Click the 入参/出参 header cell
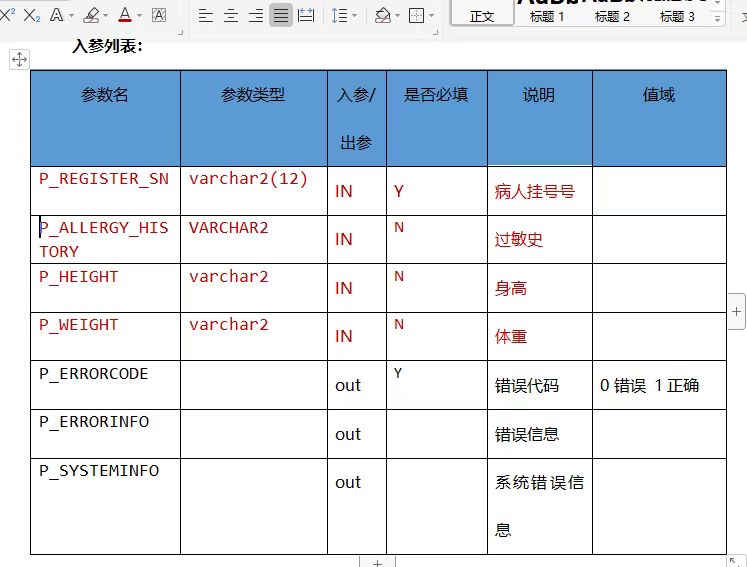 357,118
